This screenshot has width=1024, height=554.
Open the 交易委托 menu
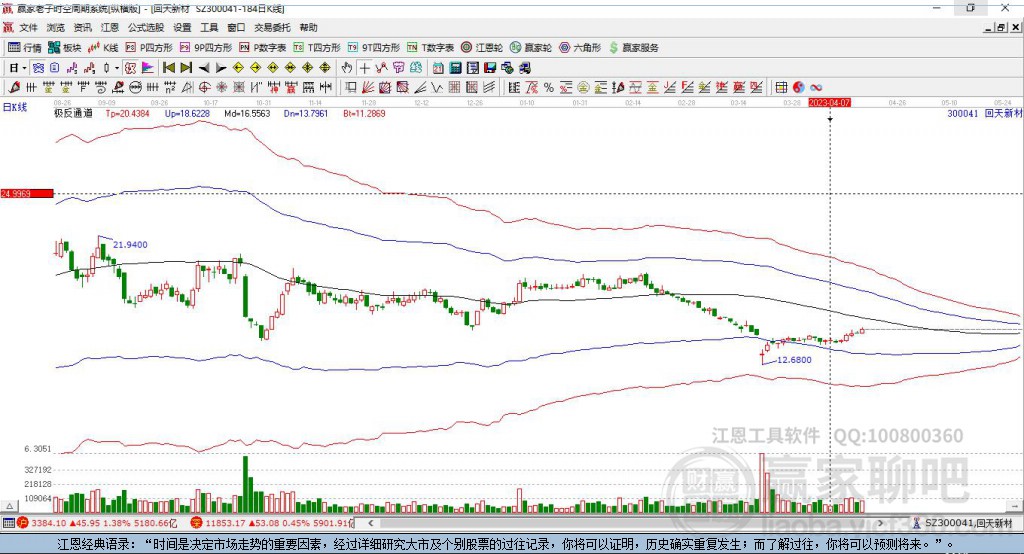pyautogui.click(x=272, y=27)
